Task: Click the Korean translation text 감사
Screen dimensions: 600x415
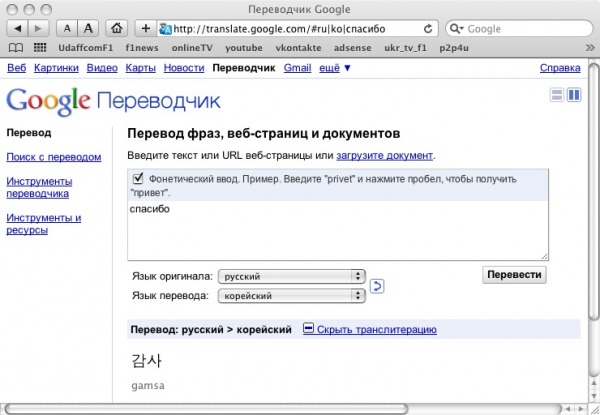Action: [x=147, y=361]
